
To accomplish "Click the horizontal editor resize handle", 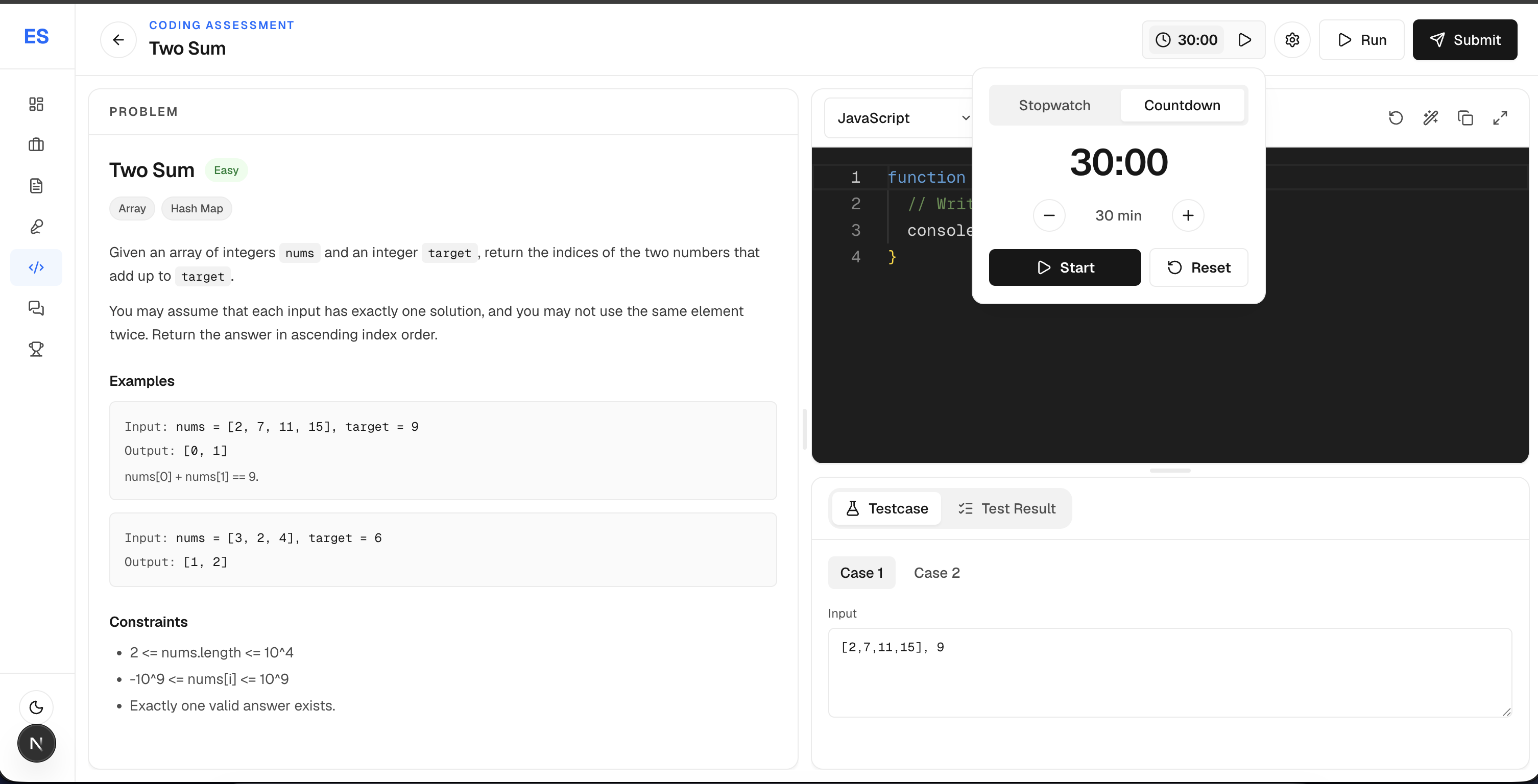I will pos(1170,470).
